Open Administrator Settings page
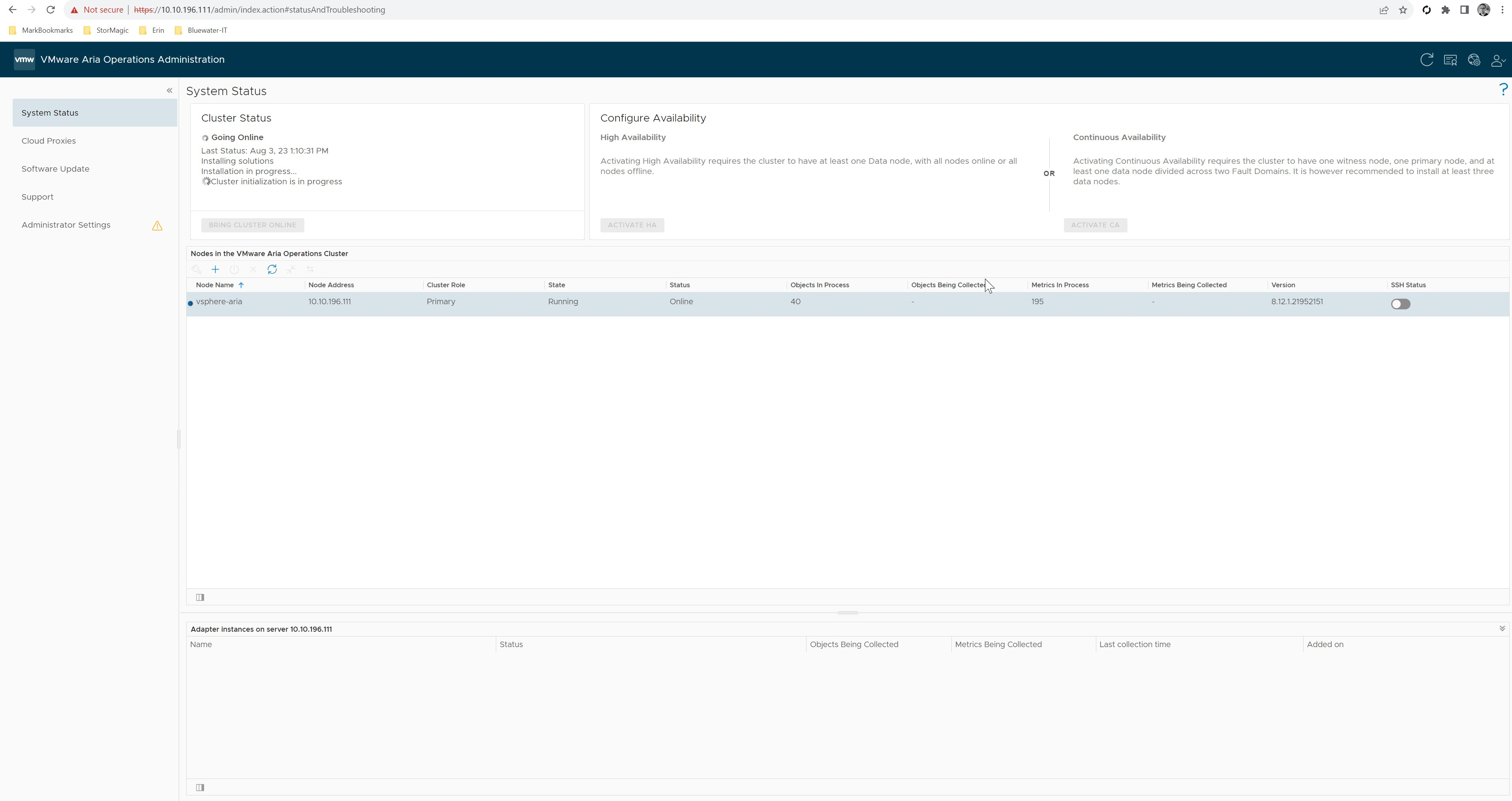The image size is (1512, 801). 66,225
